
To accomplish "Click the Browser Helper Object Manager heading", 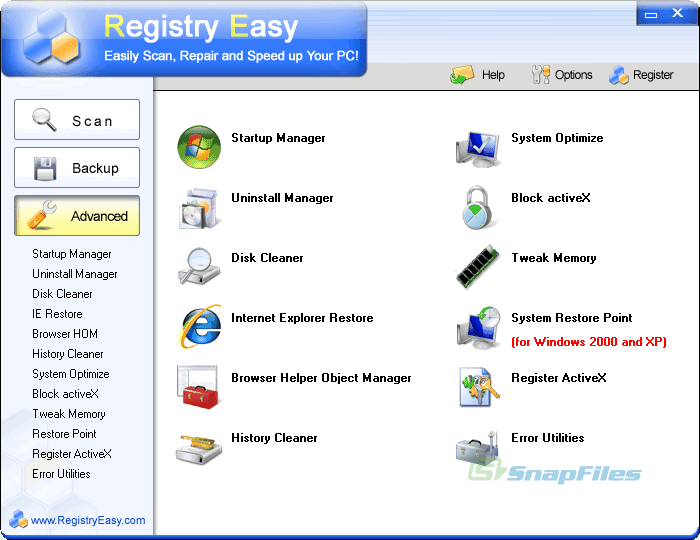I will (321, 378).
